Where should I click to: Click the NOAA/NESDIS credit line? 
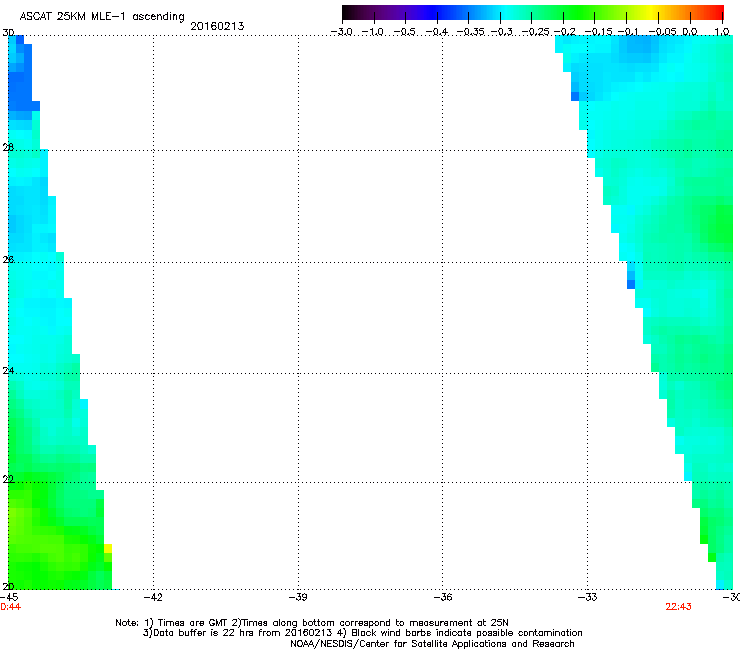click(432, 644)
